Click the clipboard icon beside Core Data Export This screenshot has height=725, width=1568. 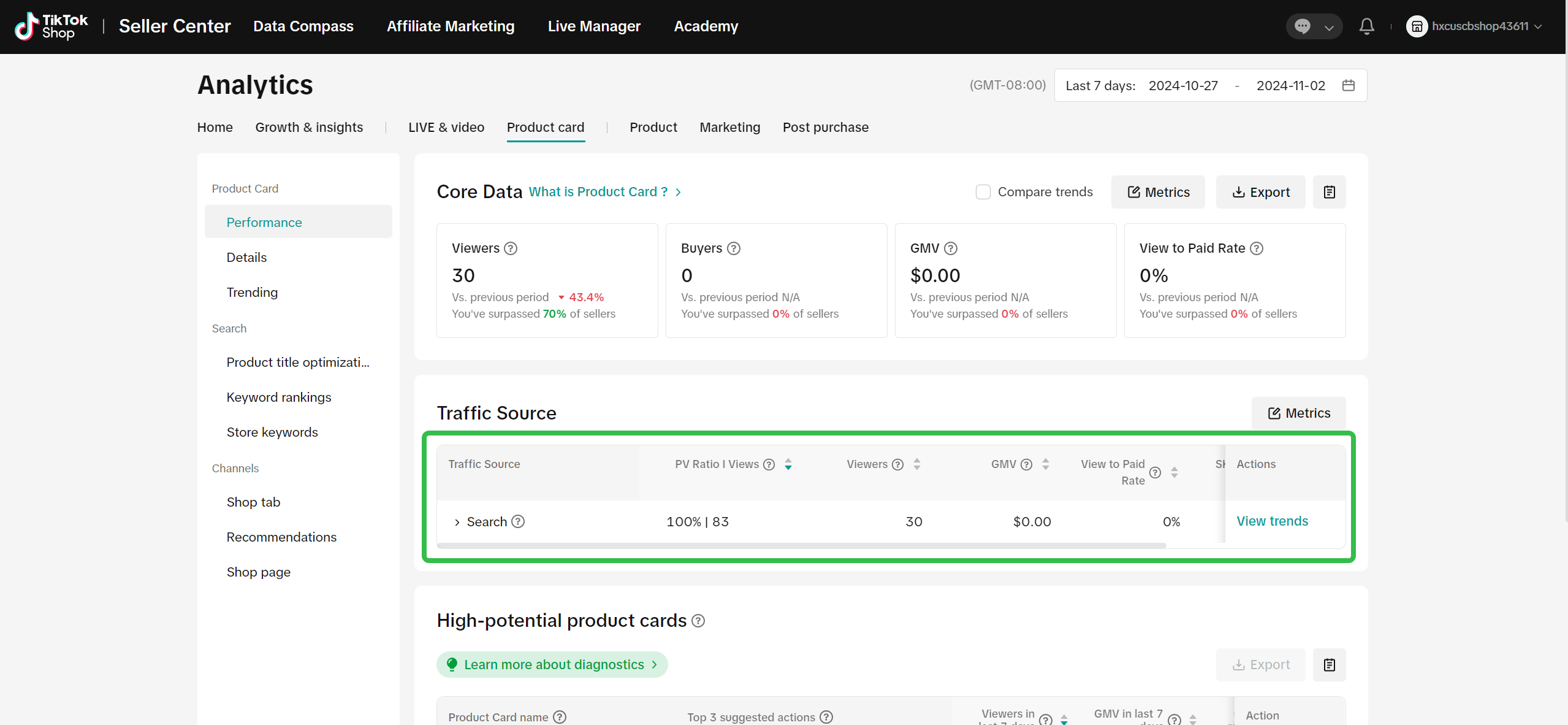coord(1329,192)
